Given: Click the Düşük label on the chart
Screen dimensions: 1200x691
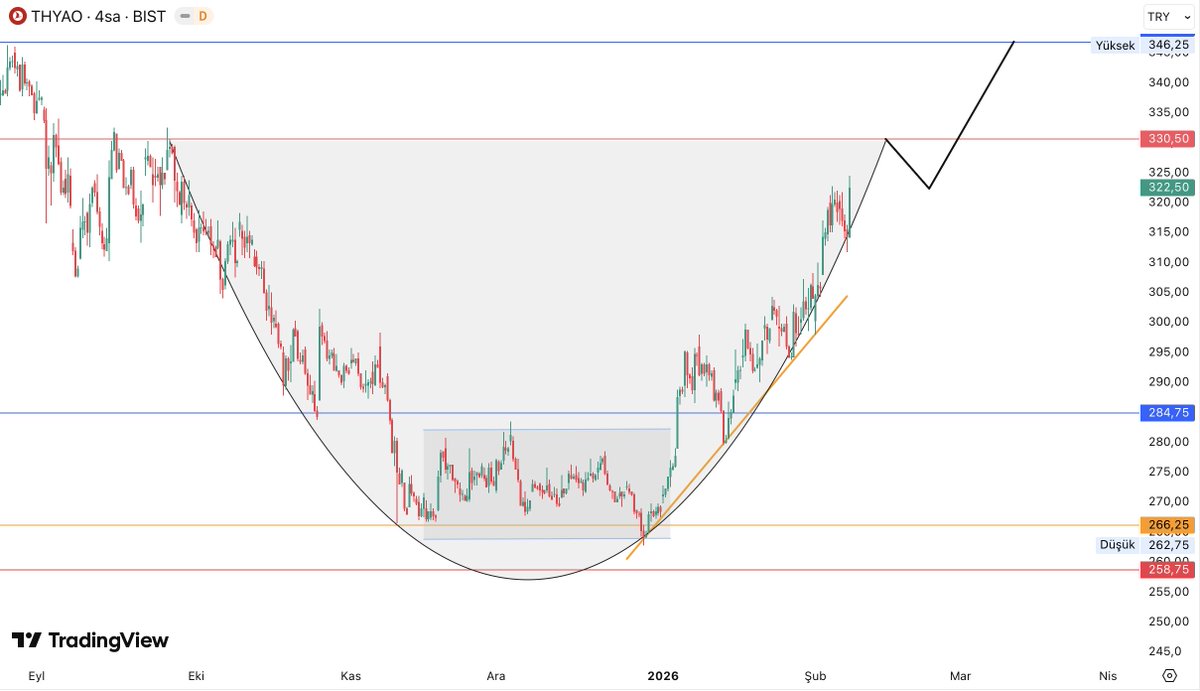Looking at the screenshot, I should [x=1116, y=544].
